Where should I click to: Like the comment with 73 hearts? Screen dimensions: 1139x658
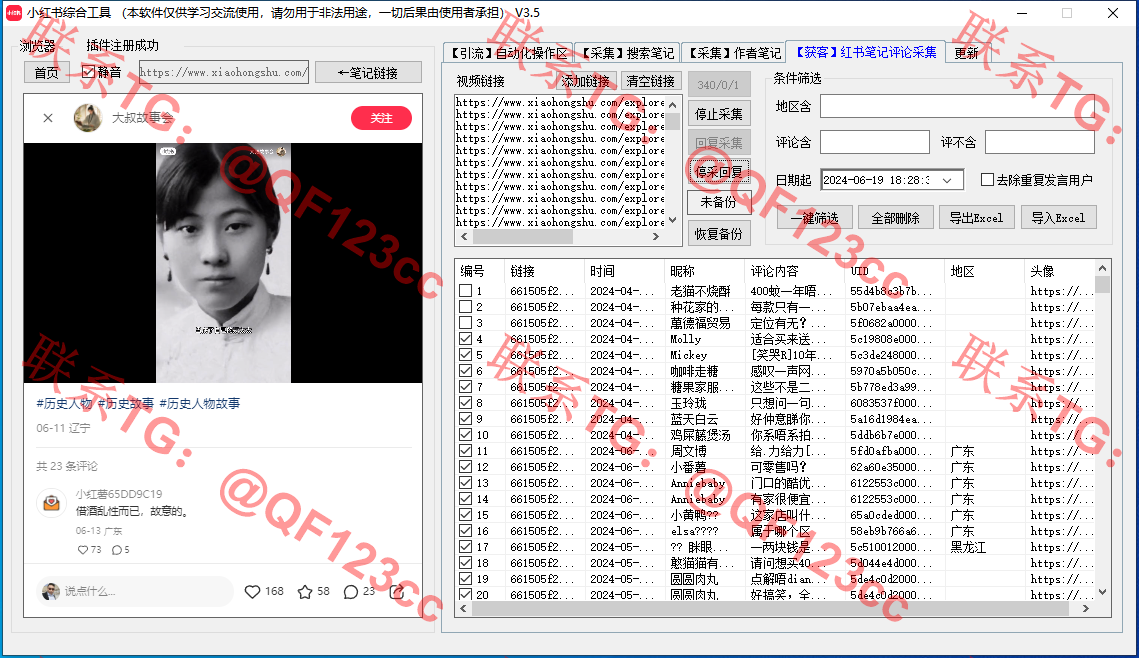click(83, 550)
